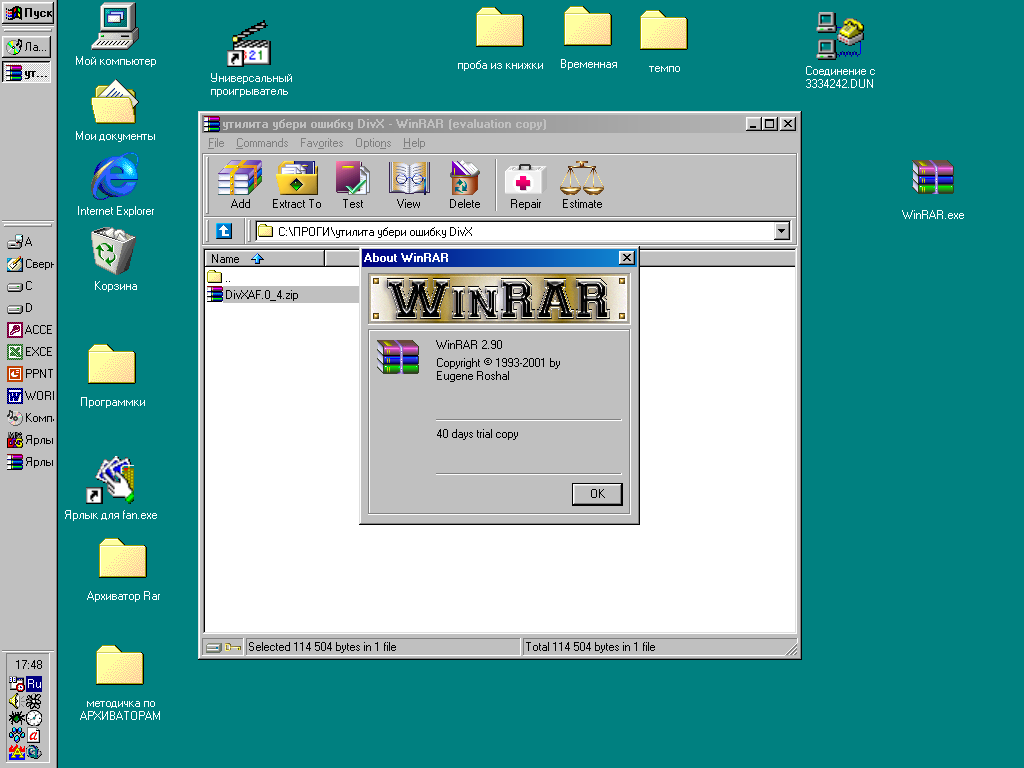Click the 17:48 clock in tray

tap(29, 665)
